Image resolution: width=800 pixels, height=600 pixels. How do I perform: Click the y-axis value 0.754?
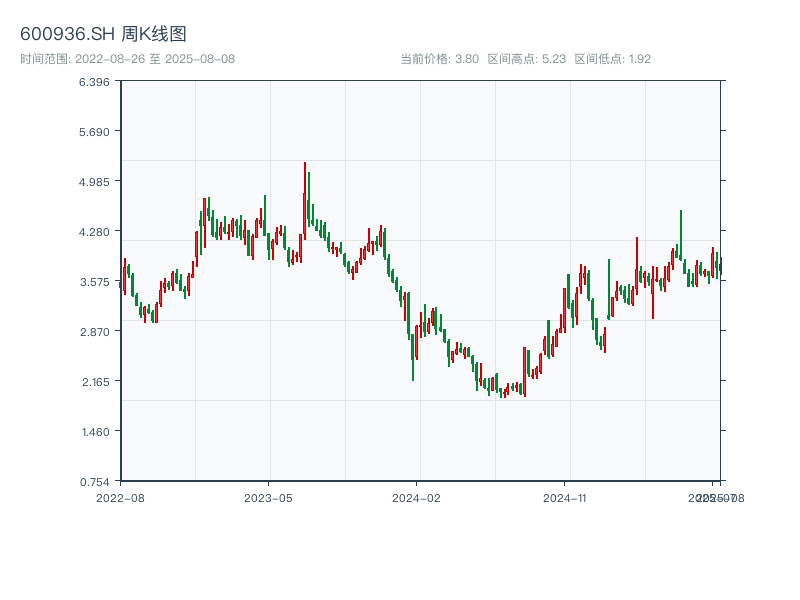pos(94,482)
